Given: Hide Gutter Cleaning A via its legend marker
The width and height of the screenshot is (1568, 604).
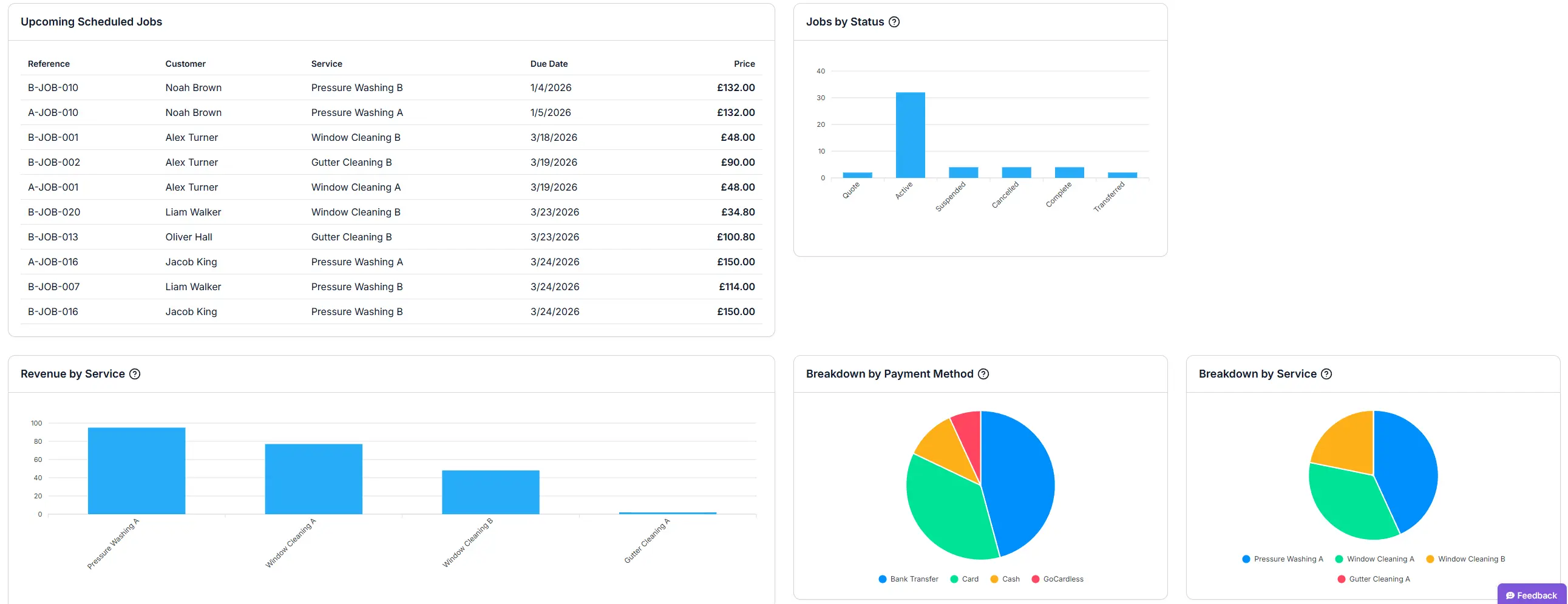Looking at the screenshot, I should pyautogui.click(x=1341, y=579).
